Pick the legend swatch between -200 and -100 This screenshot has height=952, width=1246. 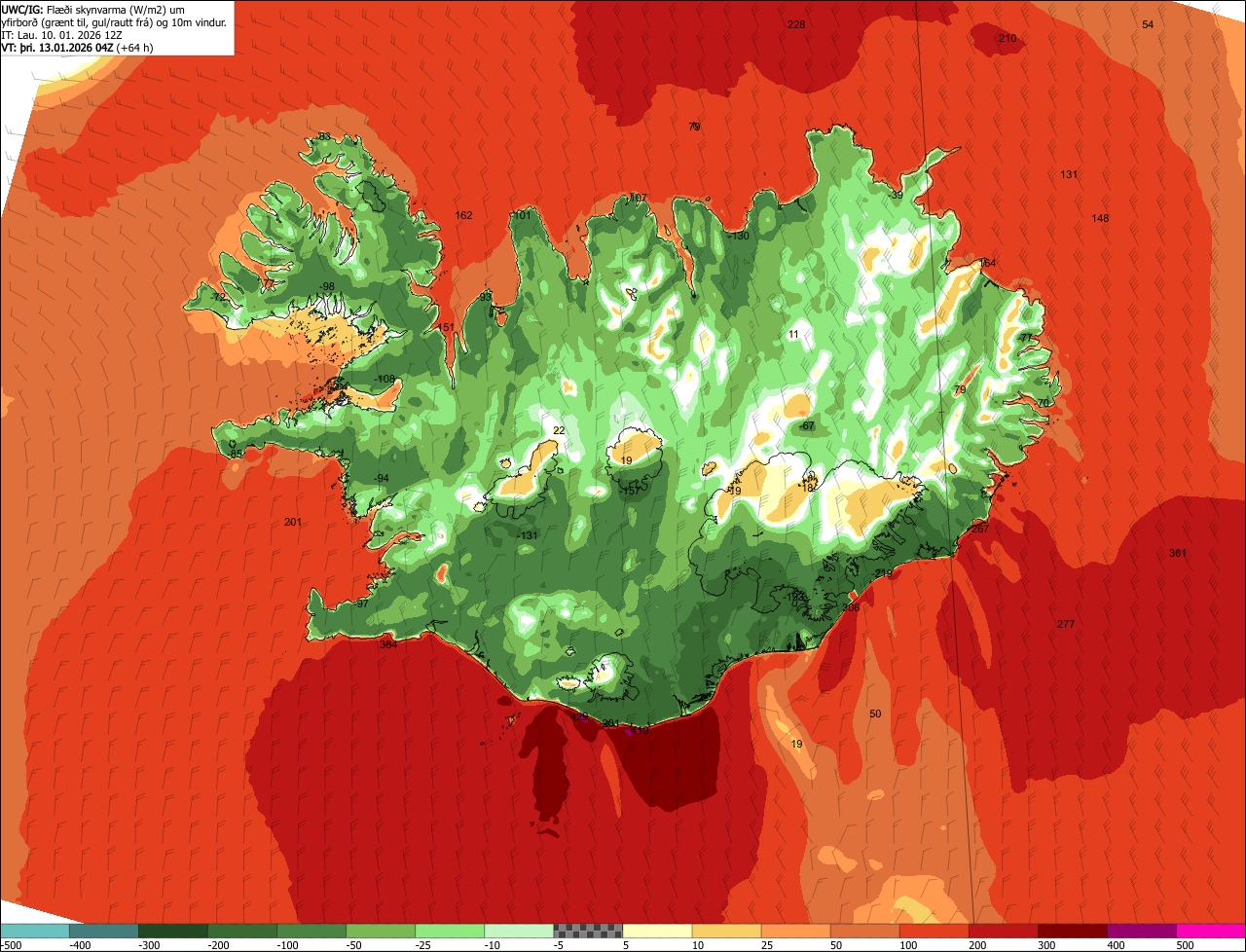click(x=242, y=931)
